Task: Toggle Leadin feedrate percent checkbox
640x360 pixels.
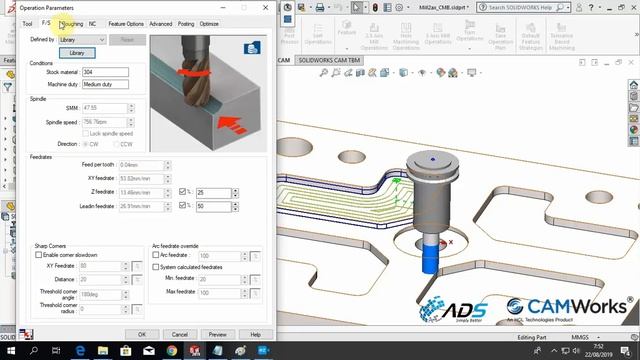Action: tap(182, 205)
